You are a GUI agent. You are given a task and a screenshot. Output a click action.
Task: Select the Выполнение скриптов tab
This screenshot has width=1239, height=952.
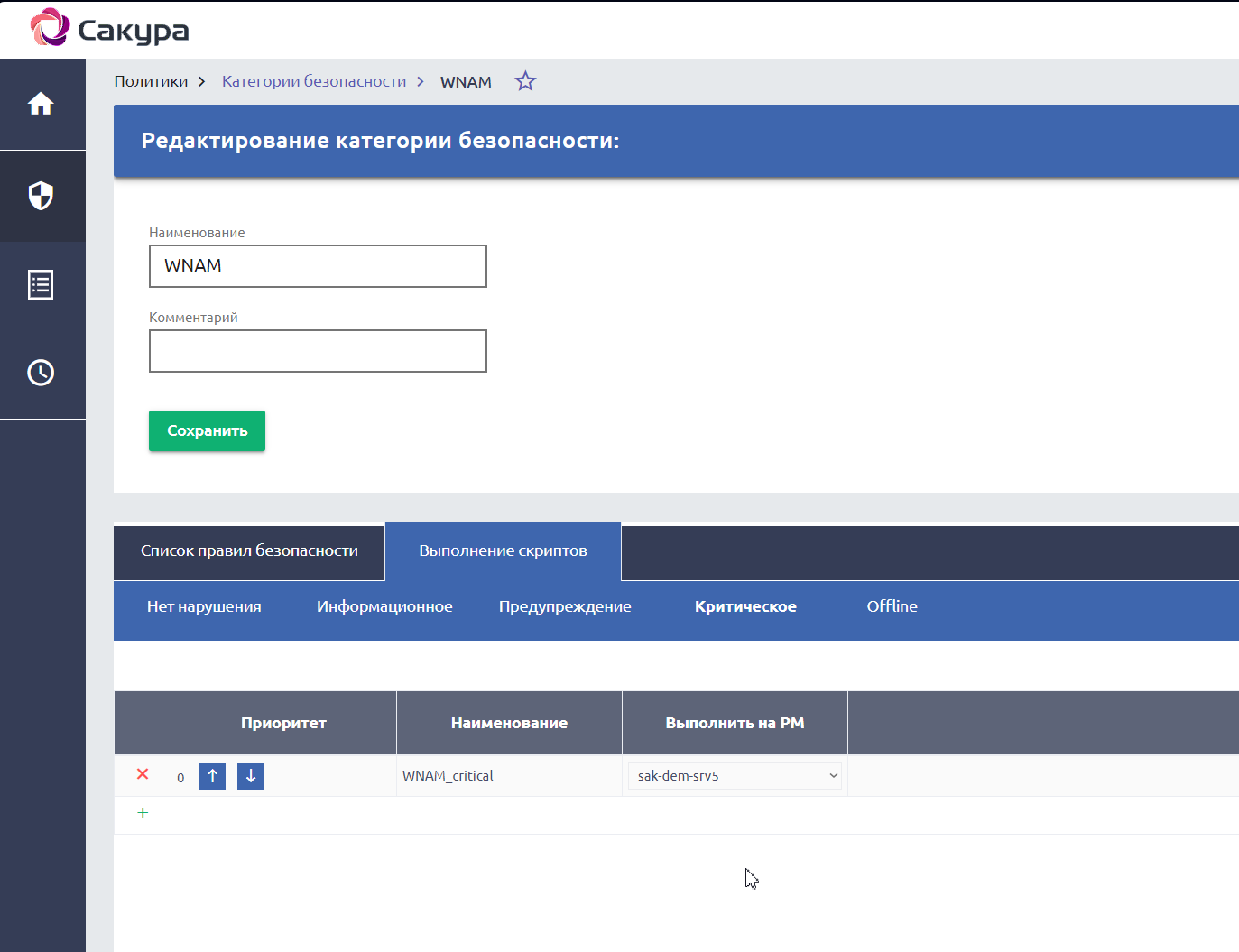503,550
